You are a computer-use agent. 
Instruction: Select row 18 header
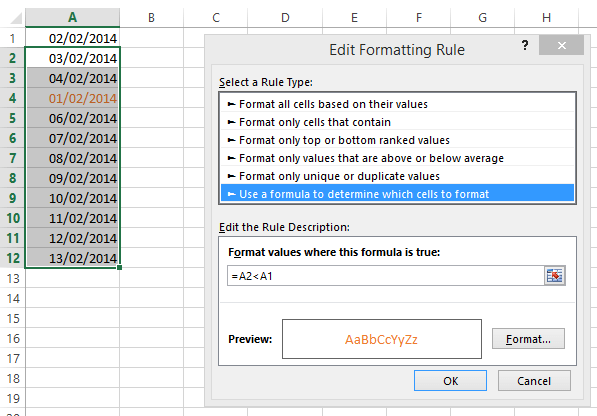tap(13, 378)
